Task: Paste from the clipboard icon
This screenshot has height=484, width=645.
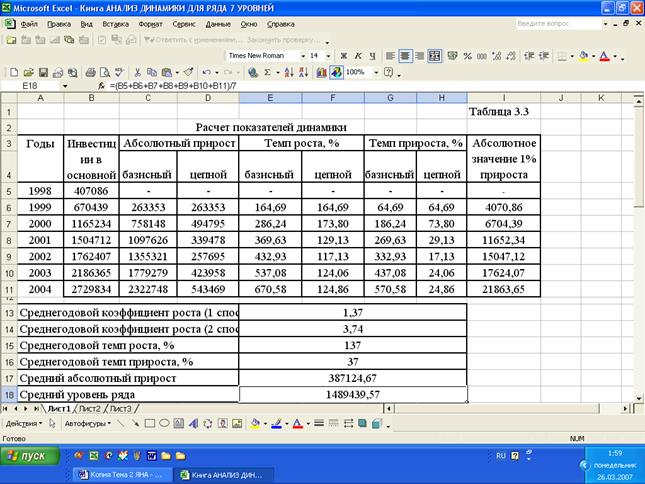Action: coord(167,73)
